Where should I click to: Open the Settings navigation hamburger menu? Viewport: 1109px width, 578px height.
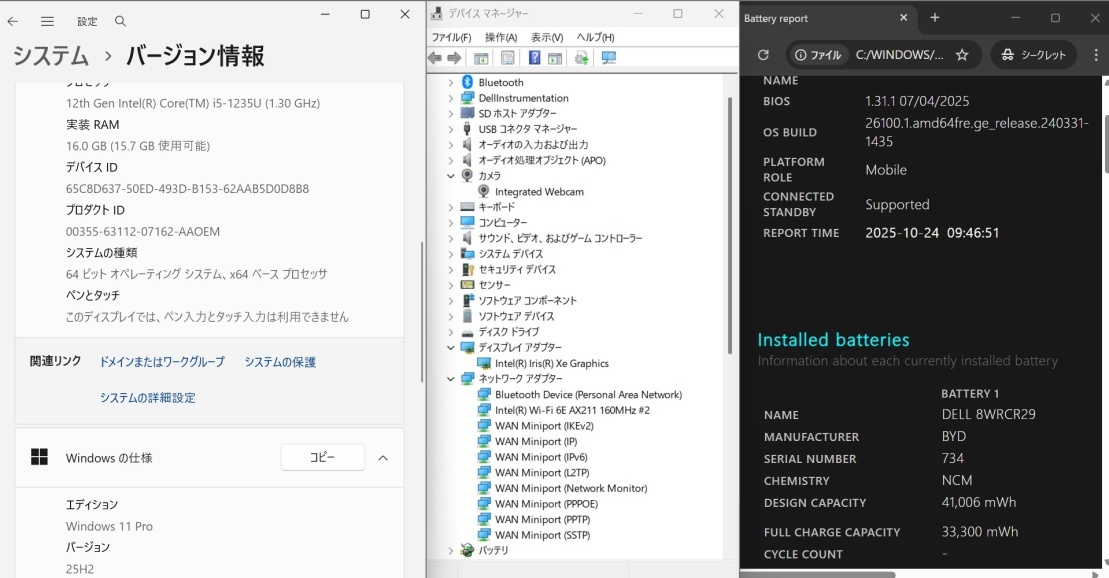pos(47,20)
